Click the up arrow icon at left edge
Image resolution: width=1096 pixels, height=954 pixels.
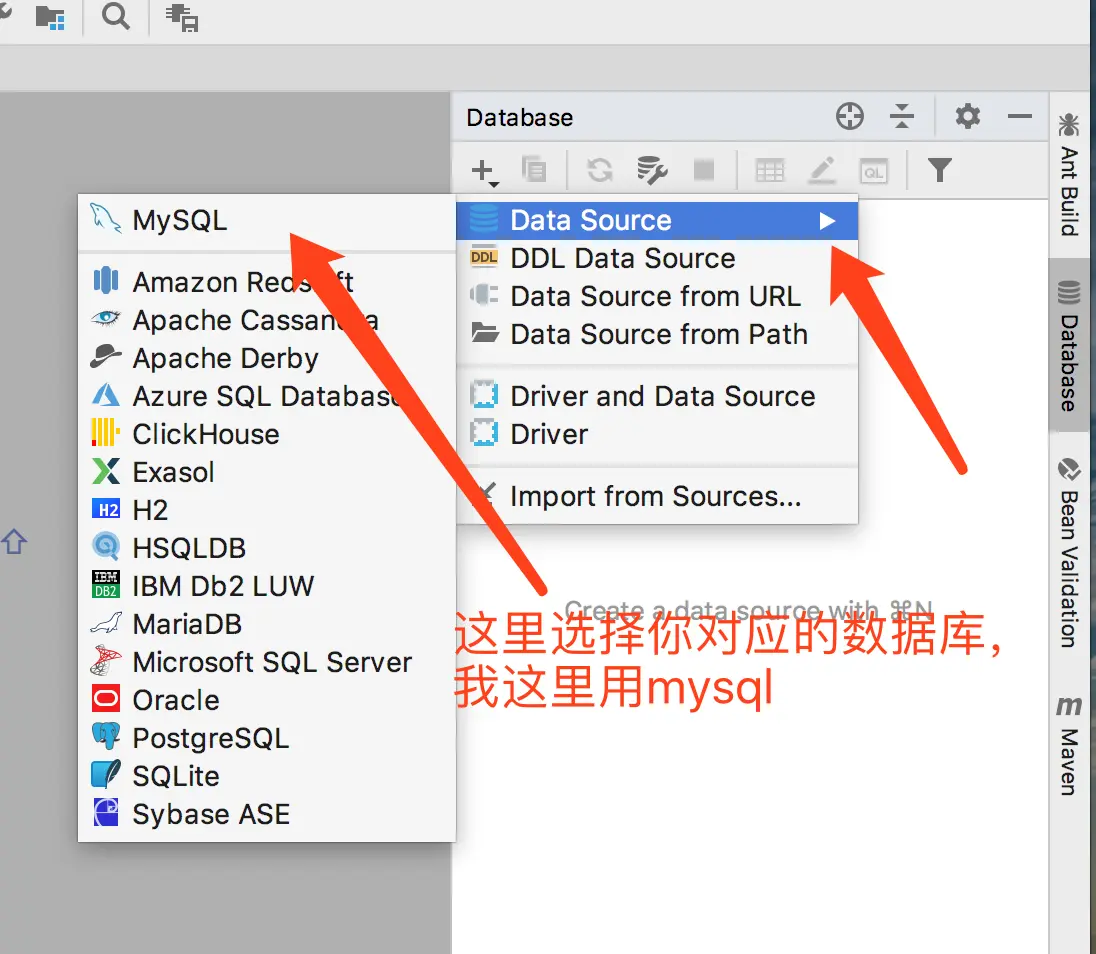(13, 541)
